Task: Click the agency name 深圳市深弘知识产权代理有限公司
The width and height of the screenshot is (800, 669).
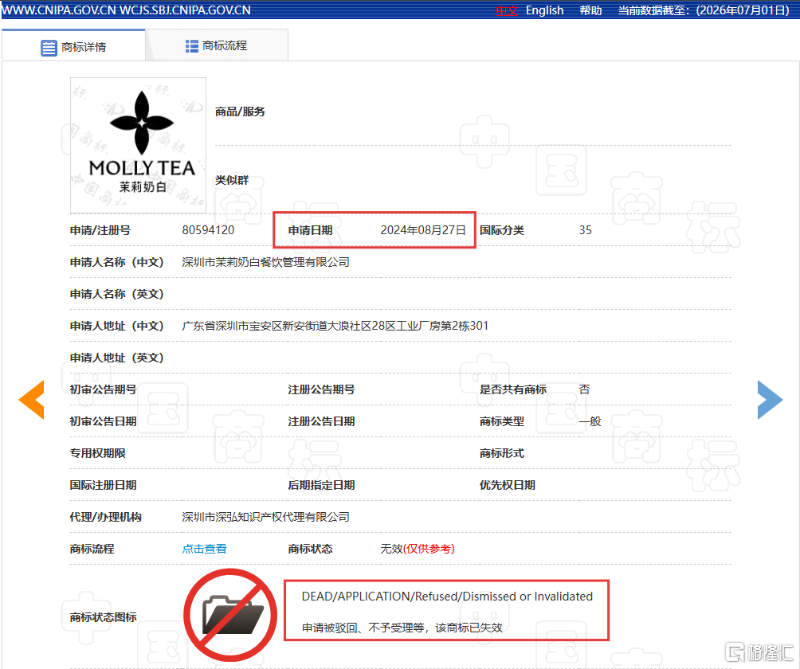Action: pos(265,517)
